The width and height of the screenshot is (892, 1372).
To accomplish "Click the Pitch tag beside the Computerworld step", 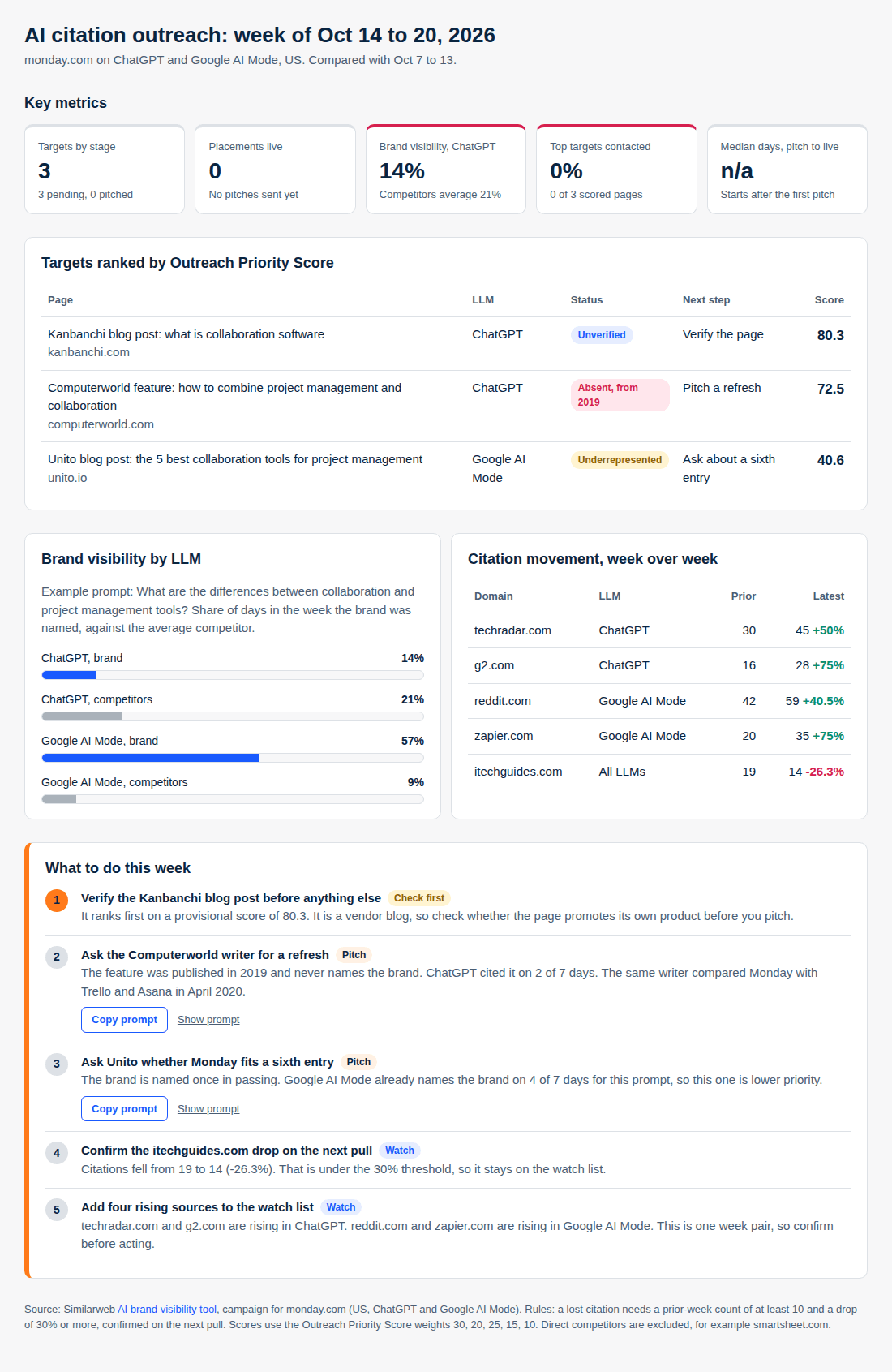I will tap(354, 955).
